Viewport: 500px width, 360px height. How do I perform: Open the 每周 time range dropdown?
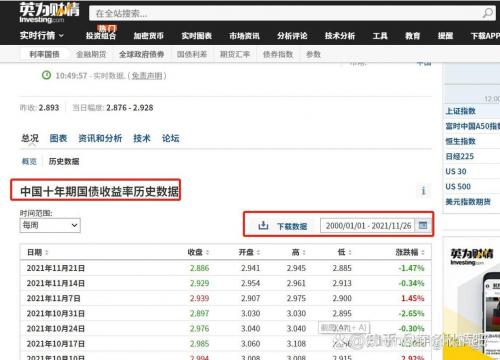point(50,226)
